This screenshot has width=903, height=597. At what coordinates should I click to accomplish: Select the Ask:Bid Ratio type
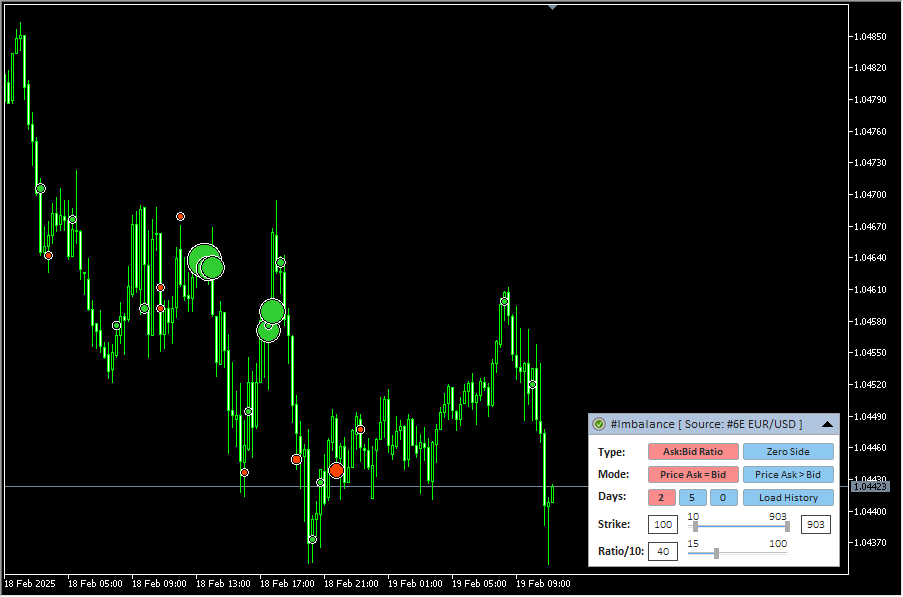693,452
